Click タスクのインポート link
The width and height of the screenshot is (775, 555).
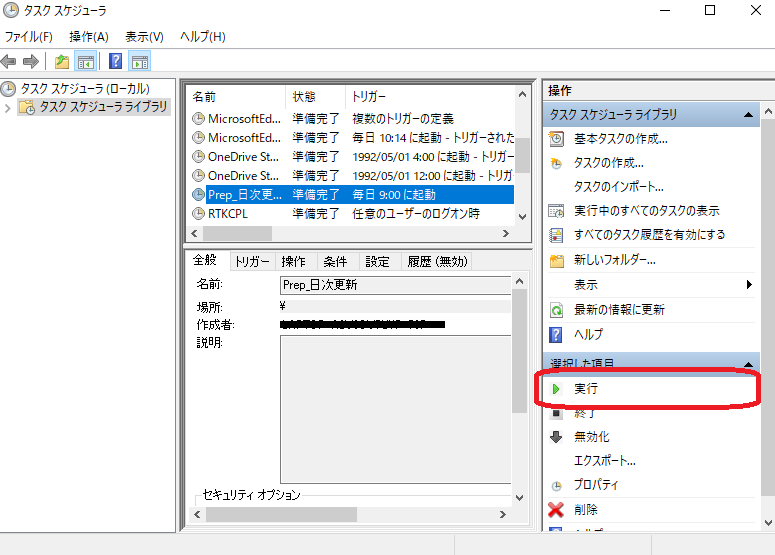pyautogui.click(x=618, y=187)
